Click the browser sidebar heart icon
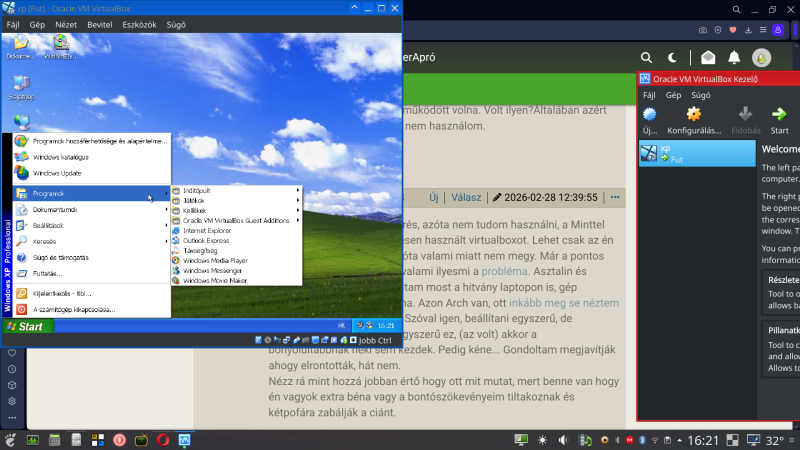The height and width of the screenshot is (450, 800). (12, 353)
